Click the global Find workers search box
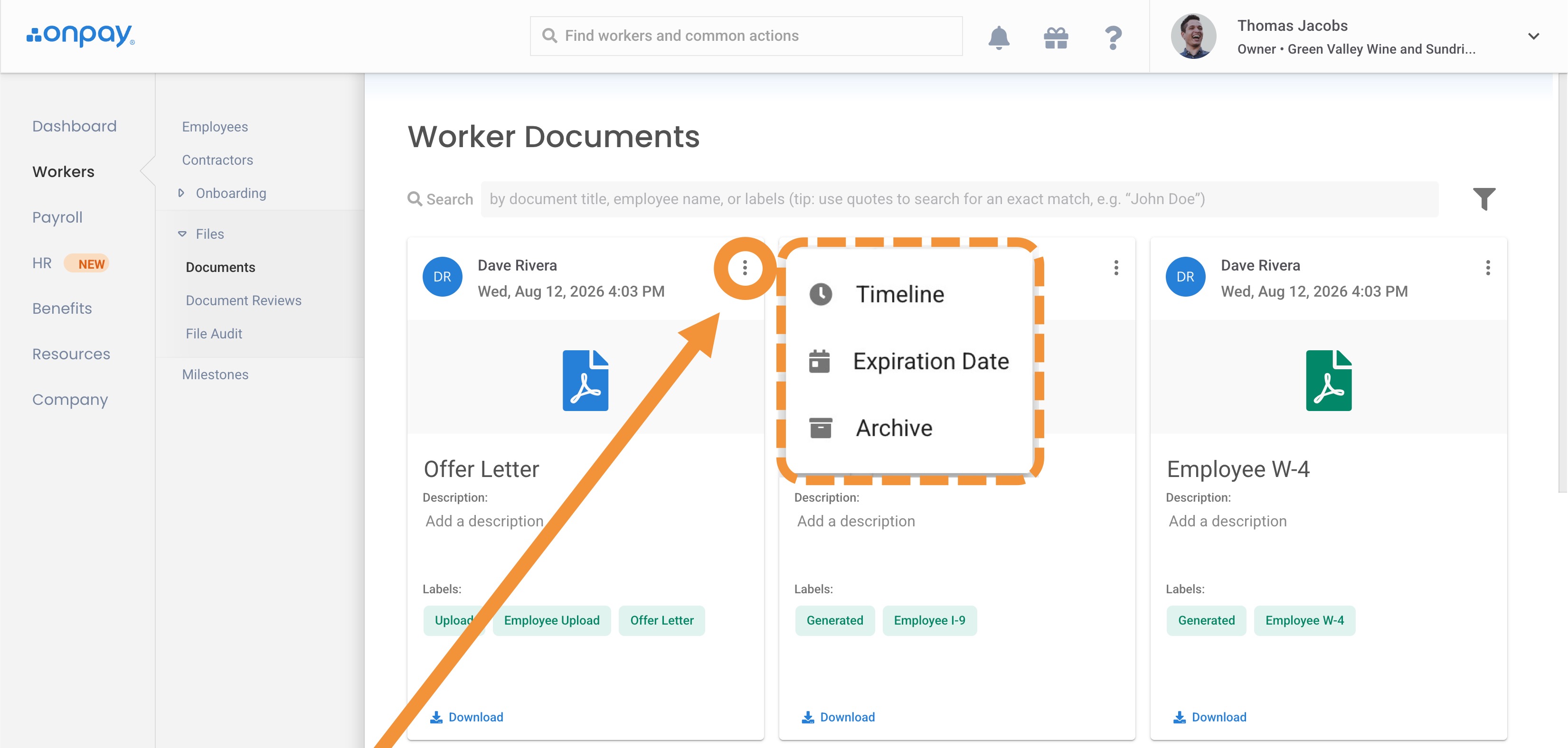 coord(746,36)
